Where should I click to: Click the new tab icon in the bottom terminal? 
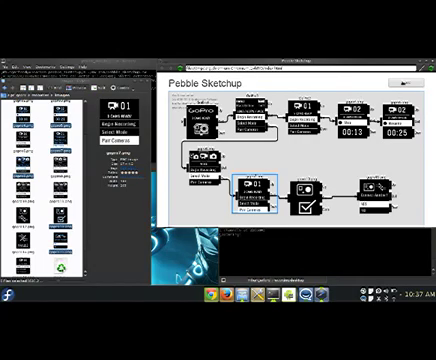tap(223, 280)
